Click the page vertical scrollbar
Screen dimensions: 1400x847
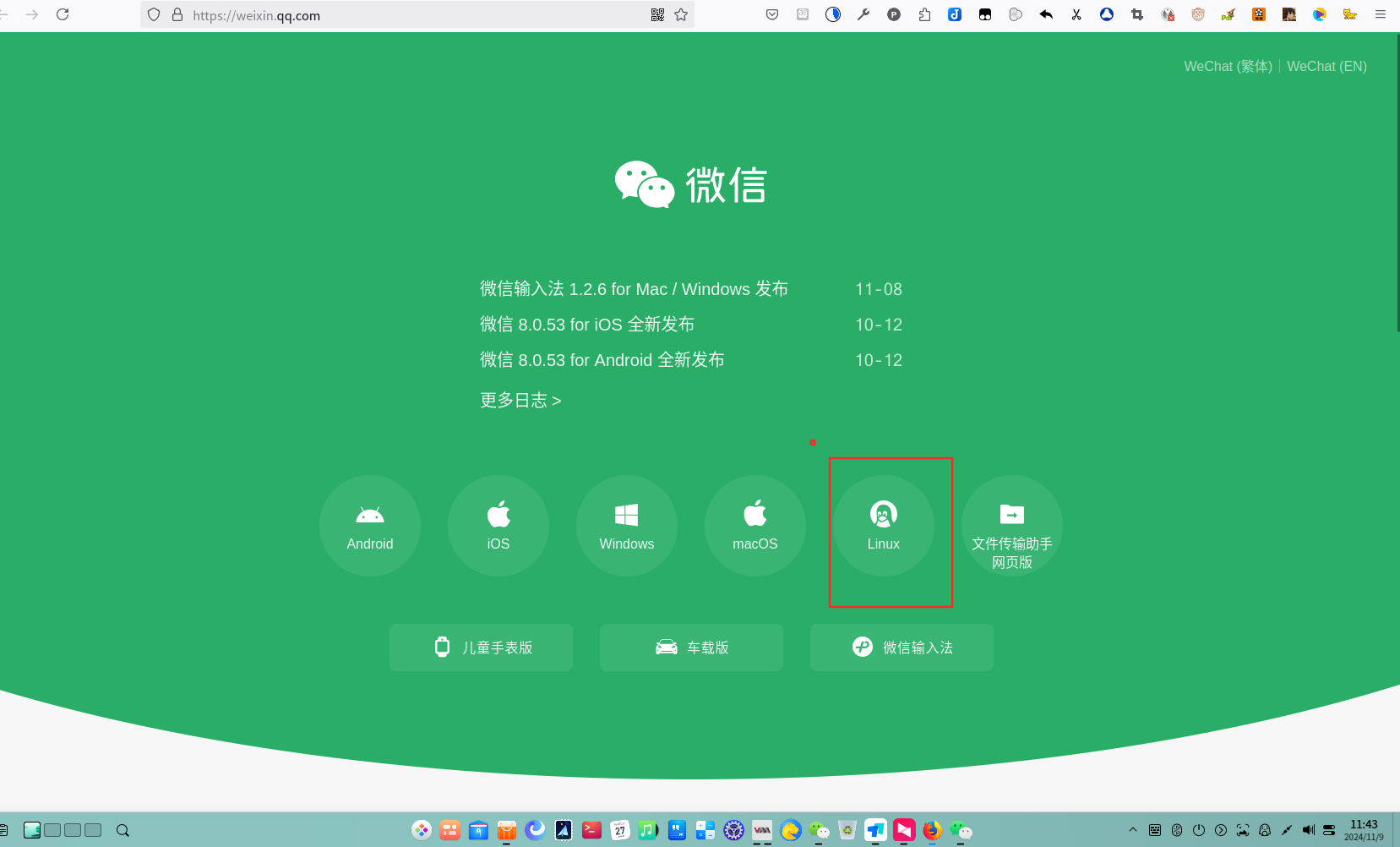tap(1397, 183)
